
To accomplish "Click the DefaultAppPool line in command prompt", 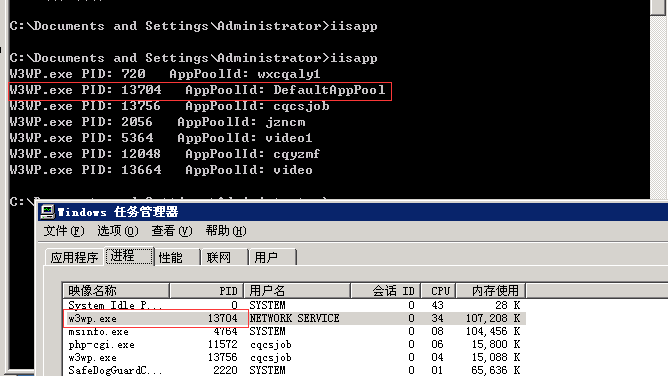I will [197, 90].
